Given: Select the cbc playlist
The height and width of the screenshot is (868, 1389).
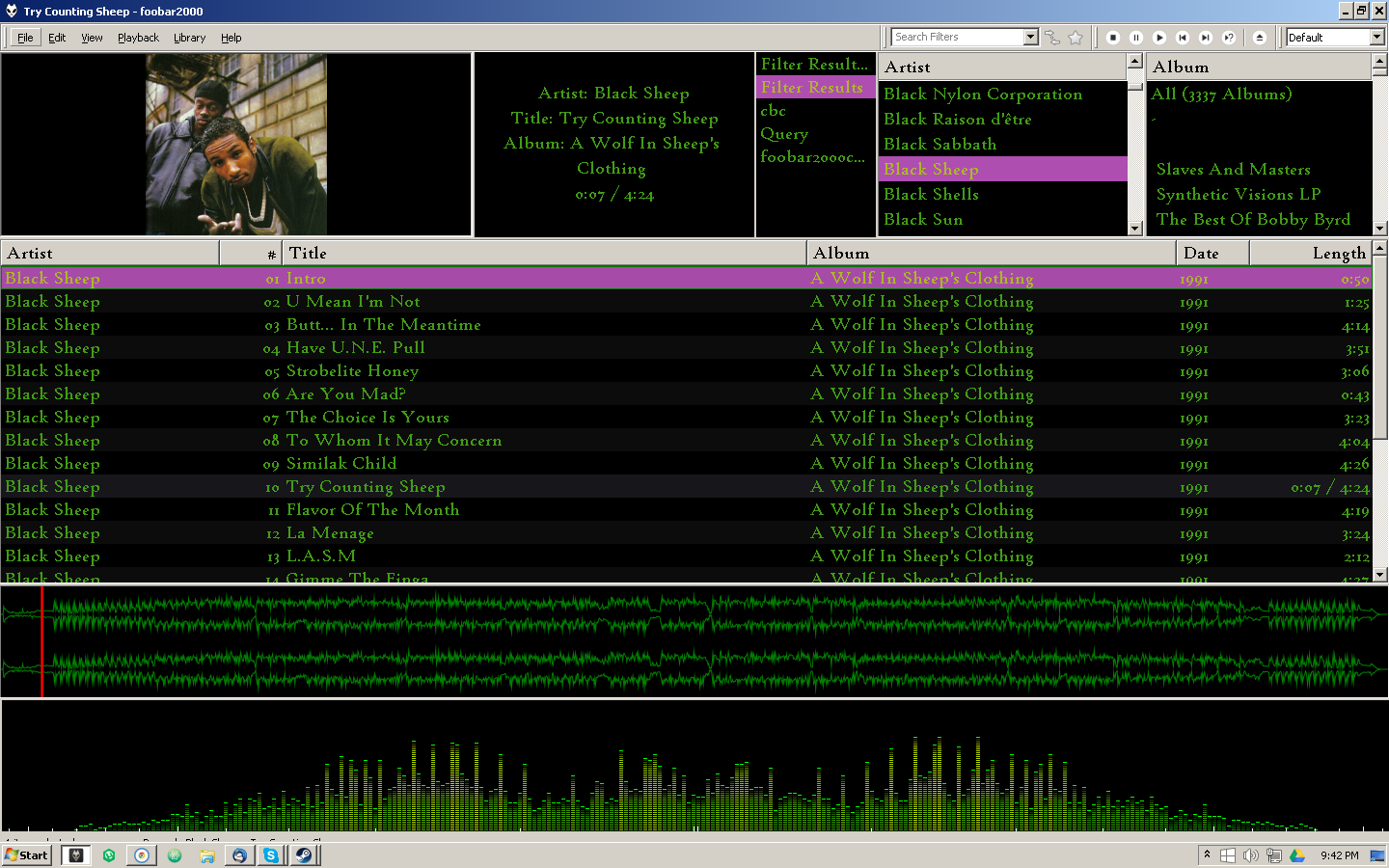Looking at the screenshot, I should (x=815, y=110).
